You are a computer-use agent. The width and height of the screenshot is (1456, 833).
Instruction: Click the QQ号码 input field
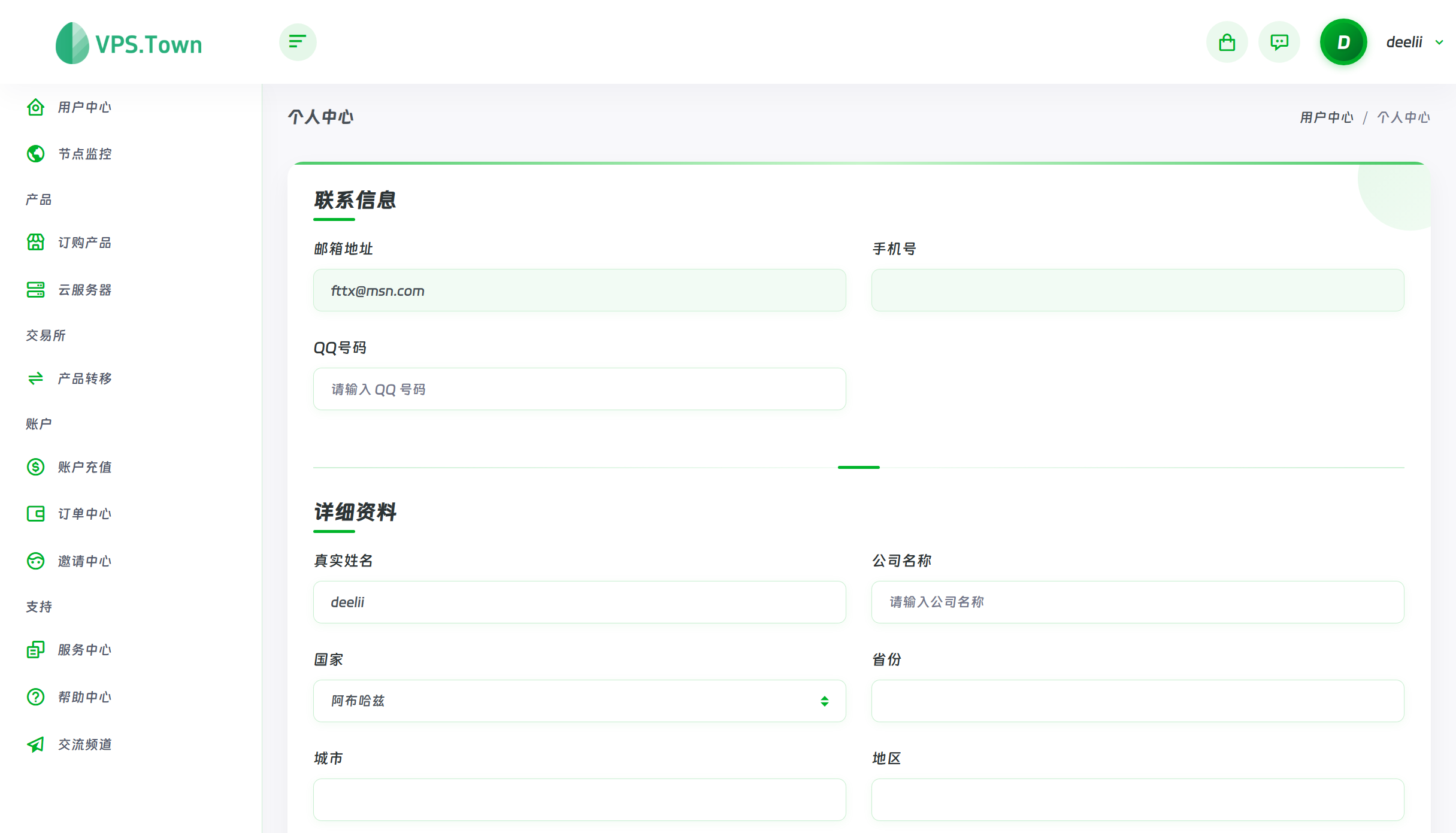579,389
